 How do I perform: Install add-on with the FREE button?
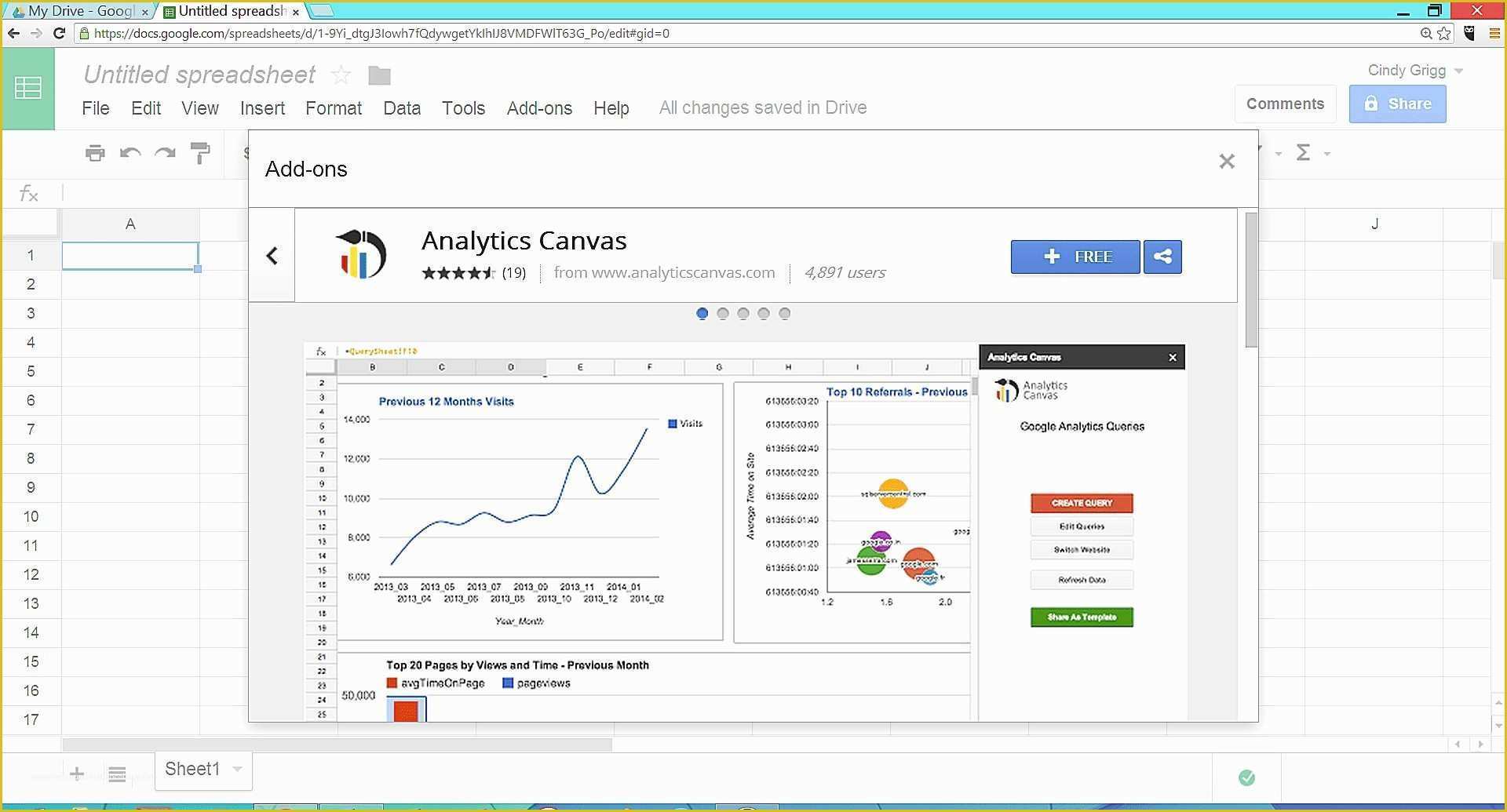(x=1075, y=257)
